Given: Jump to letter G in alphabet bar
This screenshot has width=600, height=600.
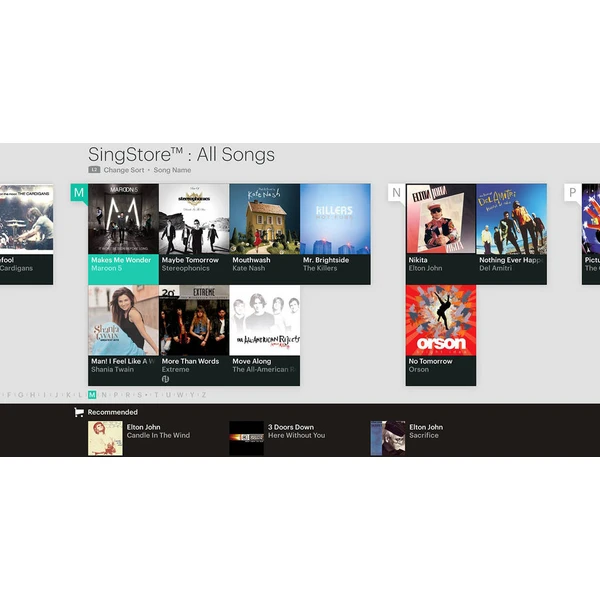Looking at the screenshot, I should point(21,395).
